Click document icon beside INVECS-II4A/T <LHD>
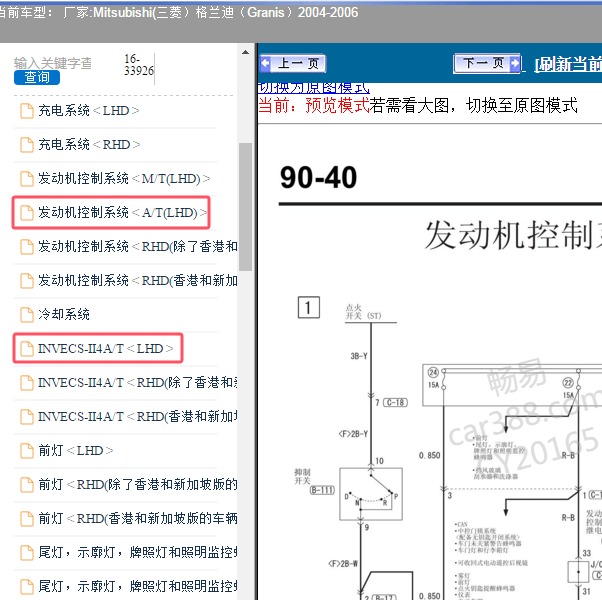The height and width of the screenshot is (600, 602). [26, 349]
